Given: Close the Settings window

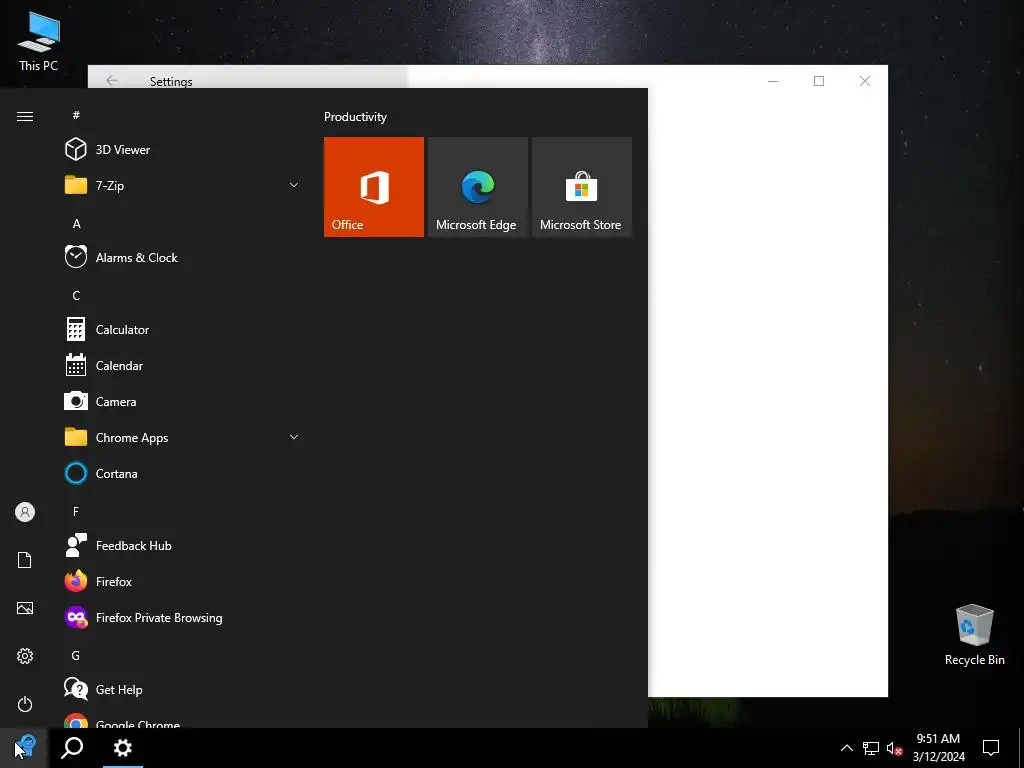Looking at the screenshot, I should click(x=865, y=81).
